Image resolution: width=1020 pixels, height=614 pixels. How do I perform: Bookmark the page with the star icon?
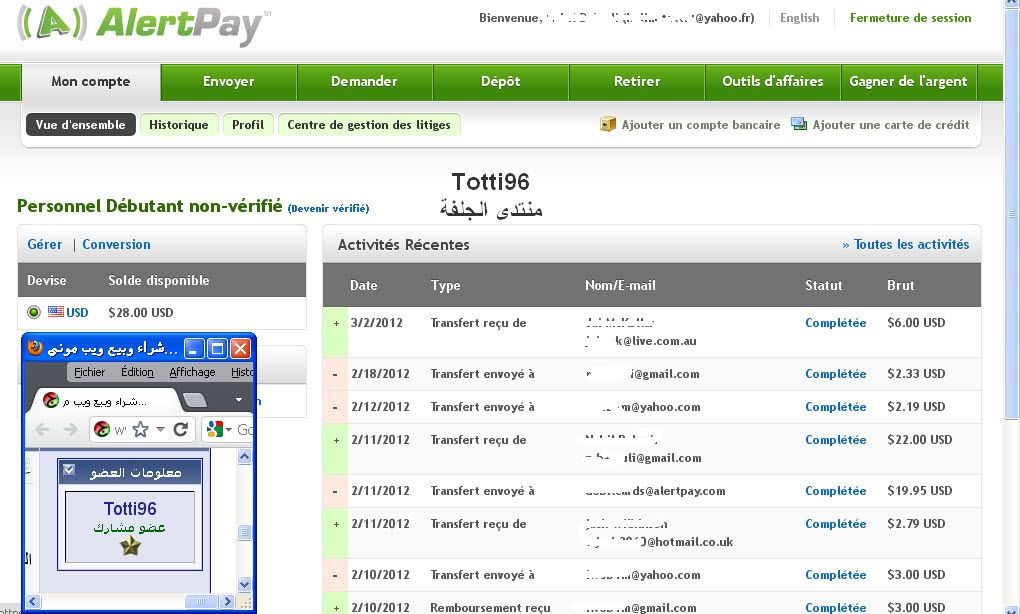(x=141, y=429)
